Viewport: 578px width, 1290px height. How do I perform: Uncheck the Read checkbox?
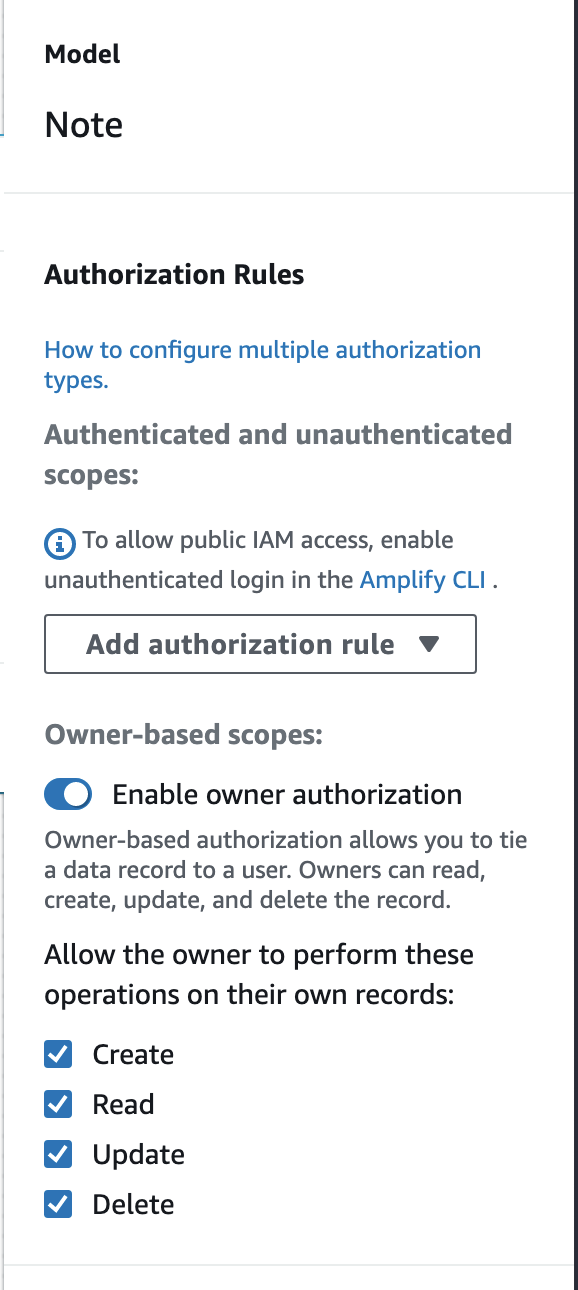[59, 1104]
